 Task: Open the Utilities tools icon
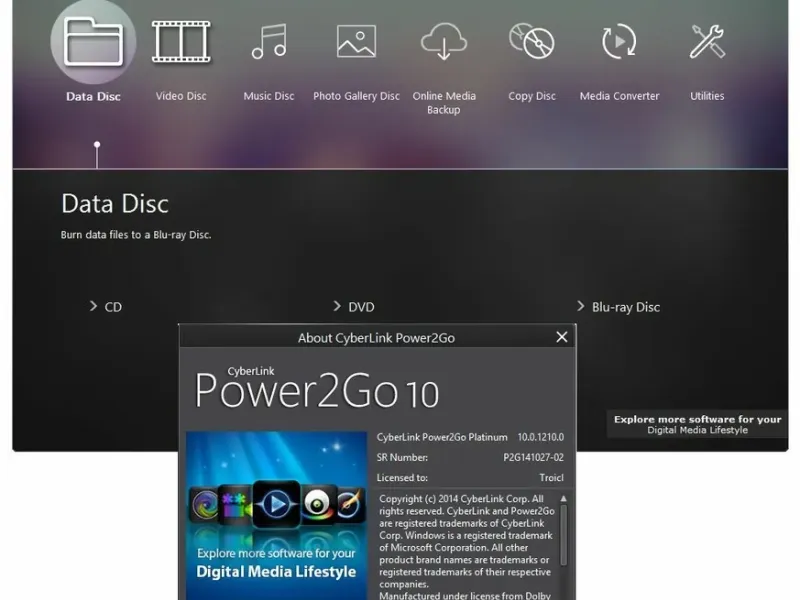point(707,41)
